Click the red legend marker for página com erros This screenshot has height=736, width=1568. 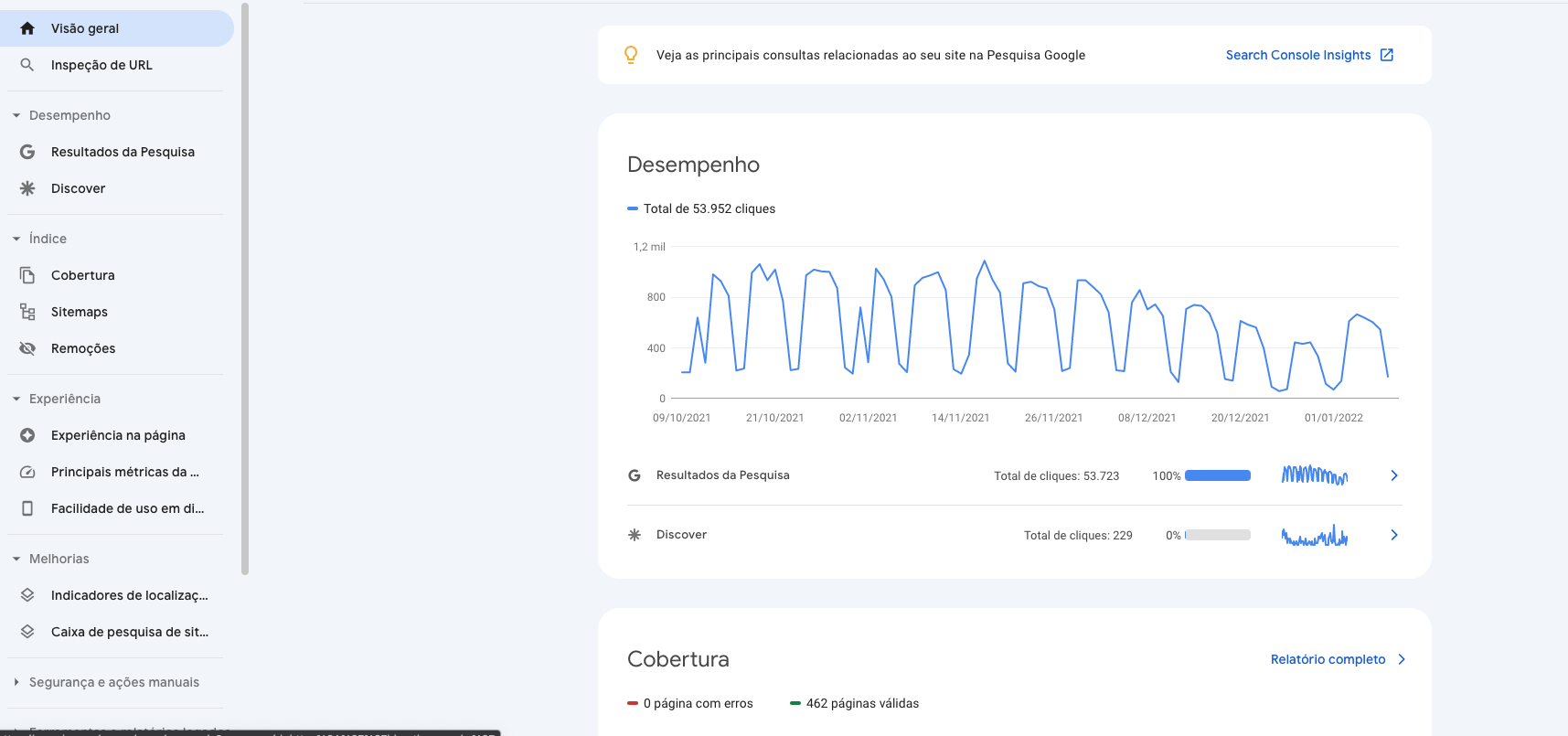point(632,703)
